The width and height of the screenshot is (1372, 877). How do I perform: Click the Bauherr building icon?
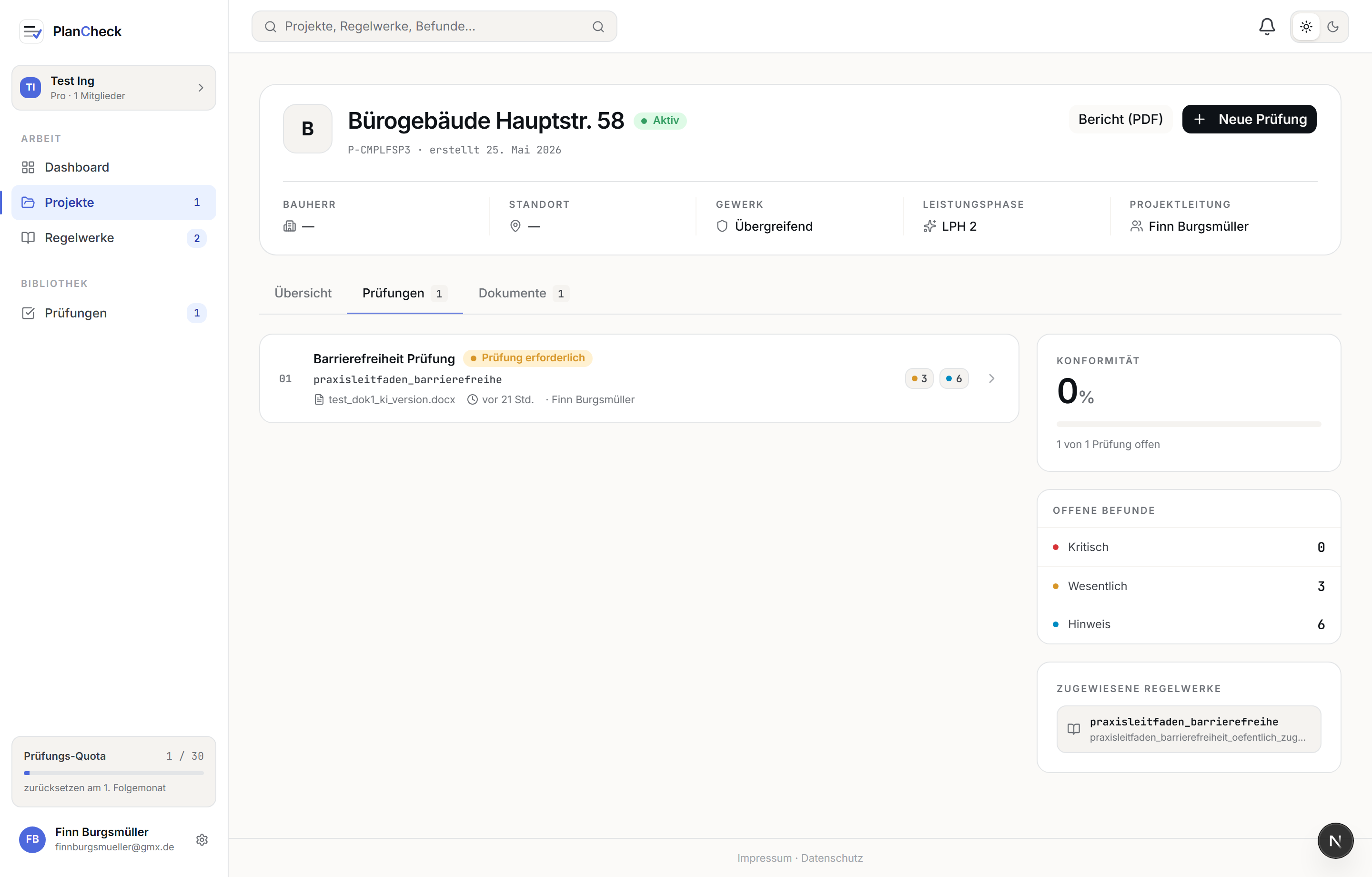point(290,226)
